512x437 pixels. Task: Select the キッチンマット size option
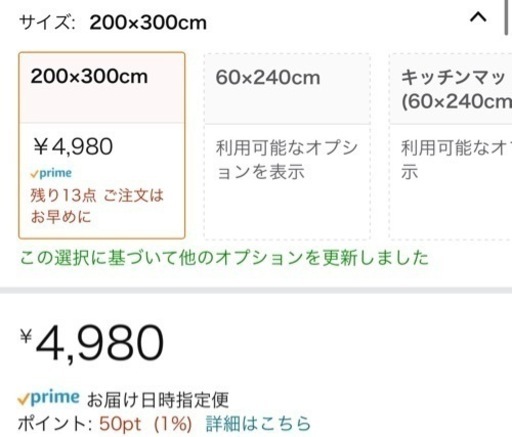click(x=451, y=146)
